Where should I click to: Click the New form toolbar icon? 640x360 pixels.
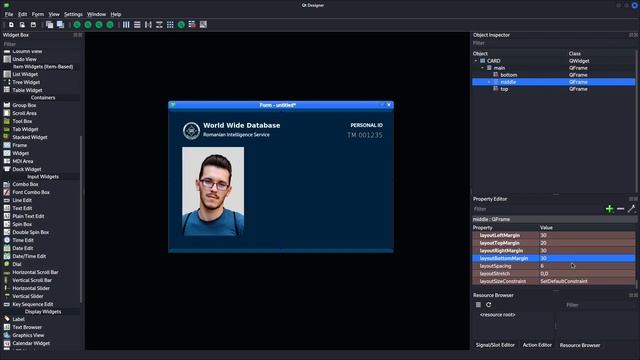tap(11, 25)
